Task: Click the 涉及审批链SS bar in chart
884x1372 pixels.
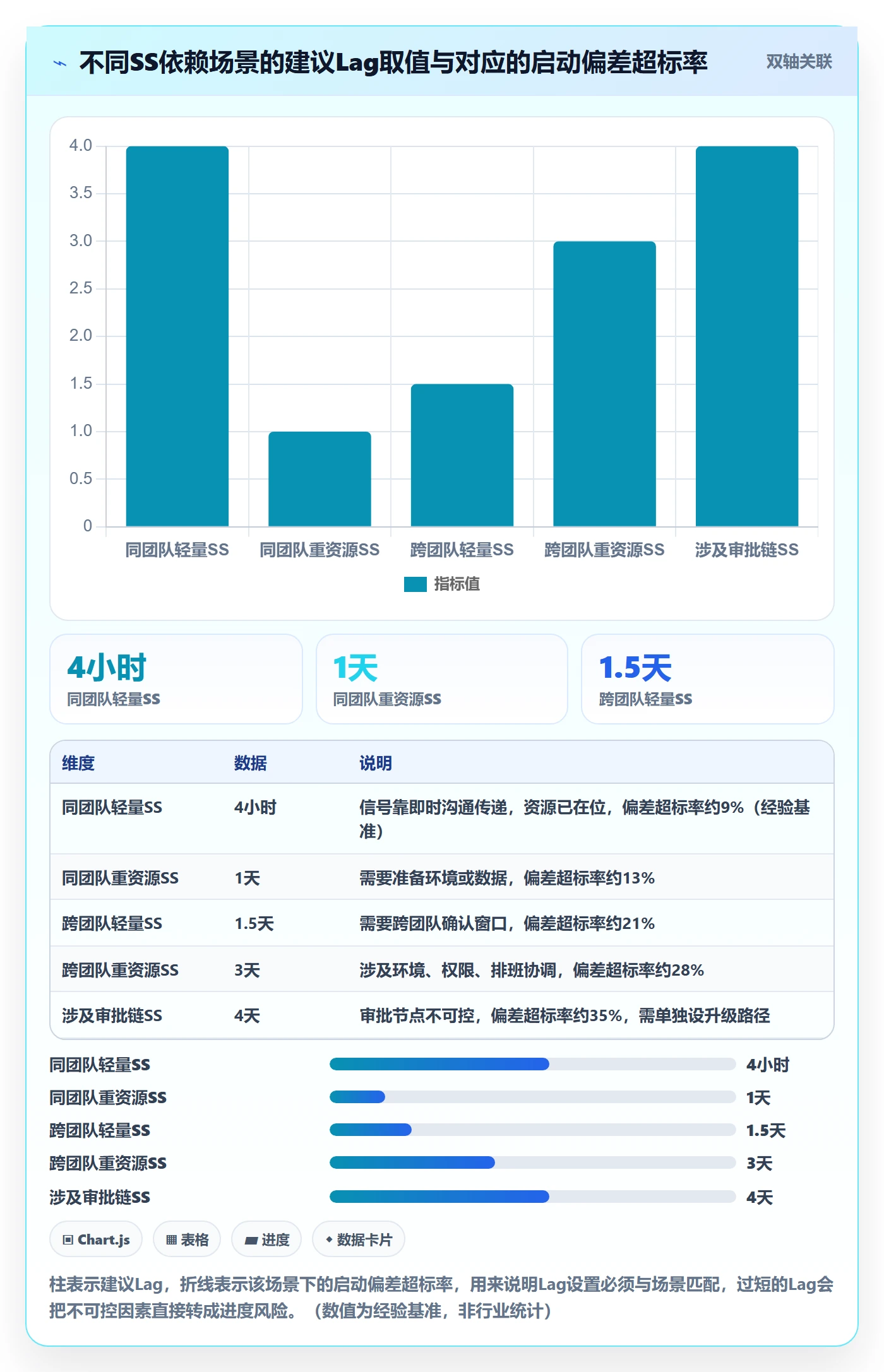Action: 747,336
